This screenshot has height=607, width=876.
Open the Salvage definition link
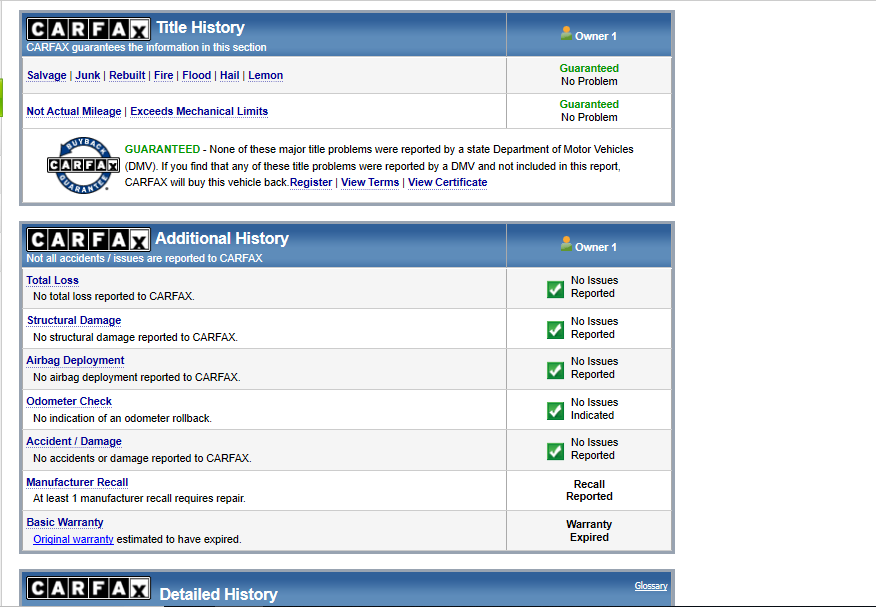click(46, 75)
